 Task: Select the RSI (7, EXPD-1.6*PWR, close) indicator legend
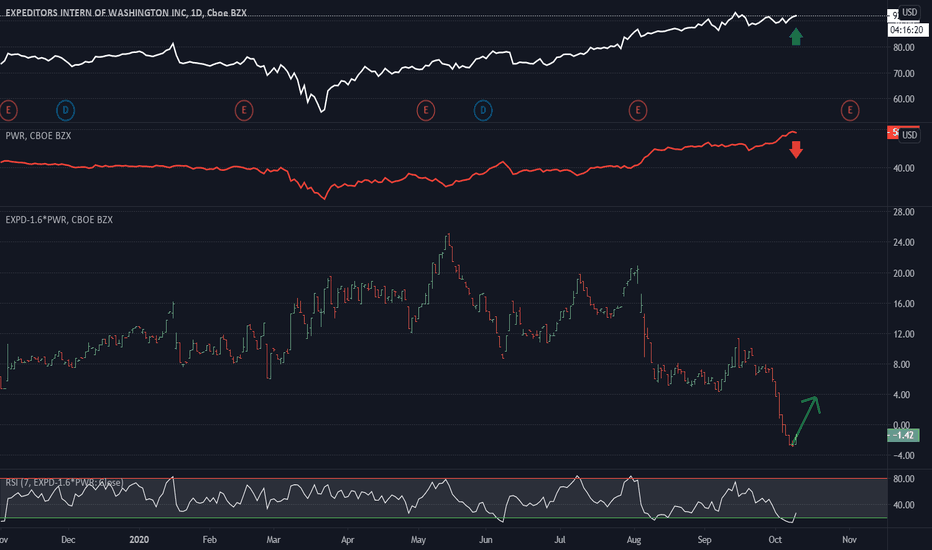coord(64,482)
